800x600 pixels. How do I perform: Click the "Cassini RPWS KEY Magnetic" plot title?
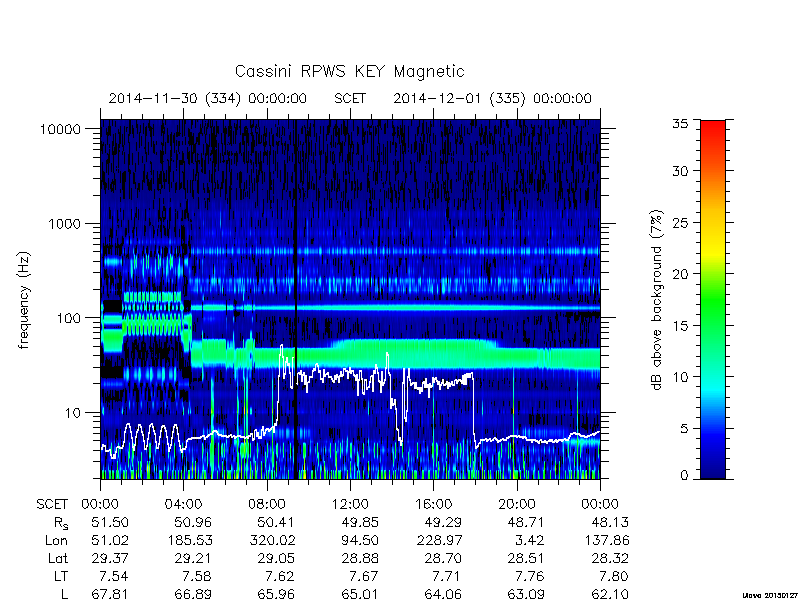tap(349, 71)
